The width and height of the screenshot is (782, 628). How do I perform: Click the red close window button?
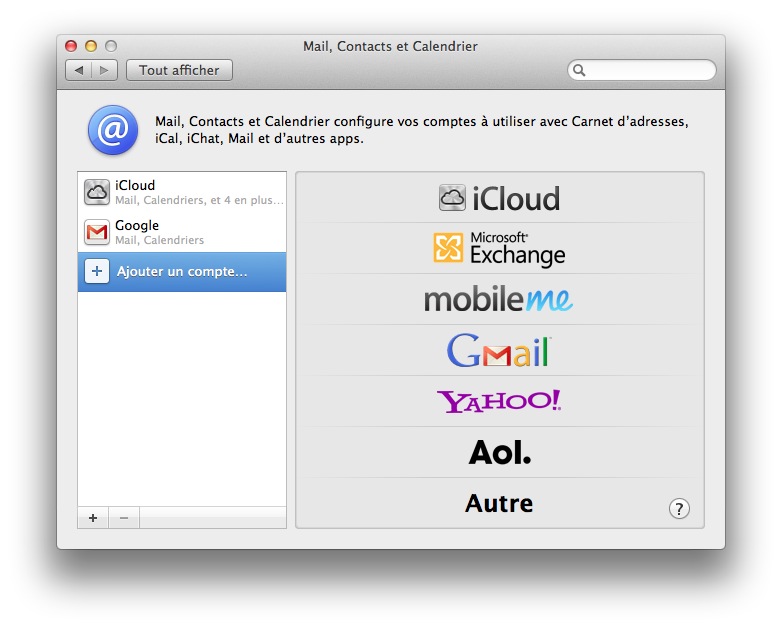71,46
